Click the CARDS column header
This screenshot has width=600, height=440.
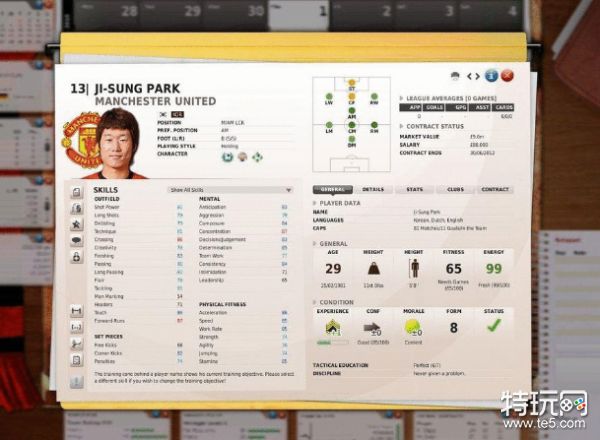point(504,108)
